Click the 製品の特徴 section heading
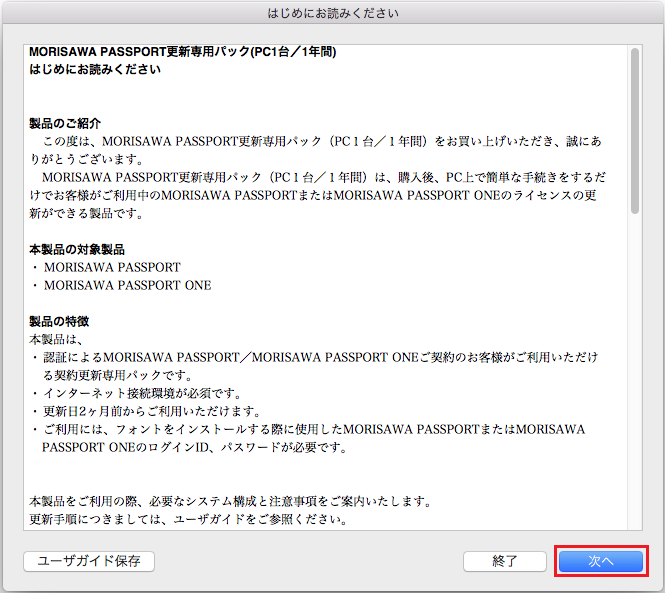The width and height of the screenshot is (665, 593). pos(60,321)
